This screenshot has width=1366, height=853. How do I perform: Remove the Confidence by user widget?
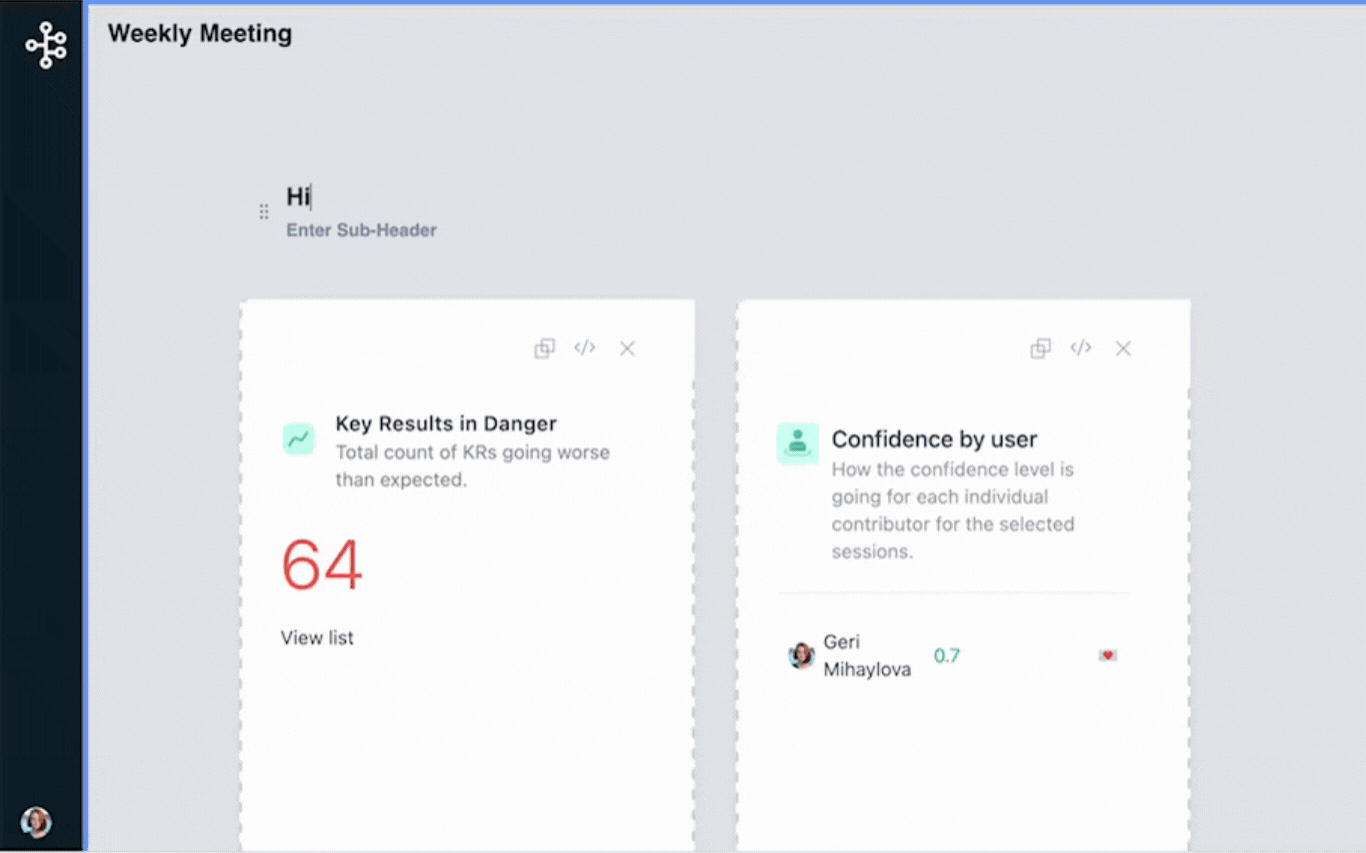(x=1123, y=348)
